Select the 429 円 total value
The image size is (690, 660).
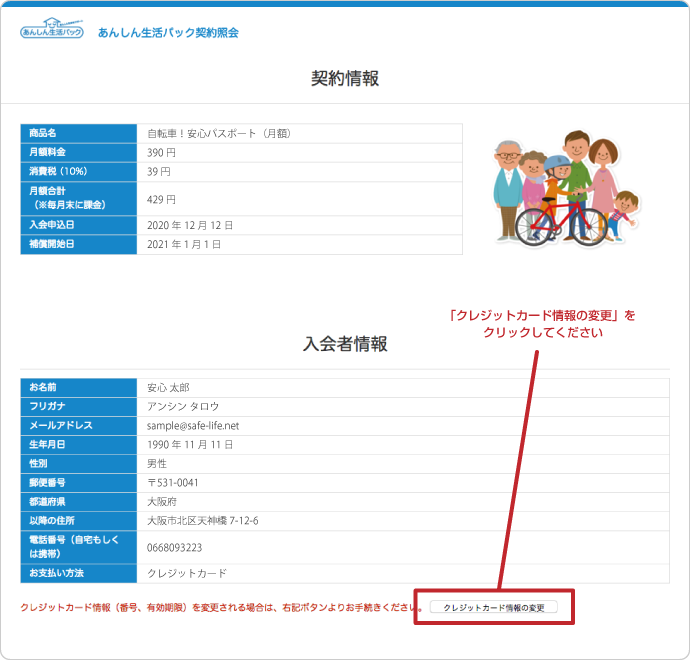(161, 199)
